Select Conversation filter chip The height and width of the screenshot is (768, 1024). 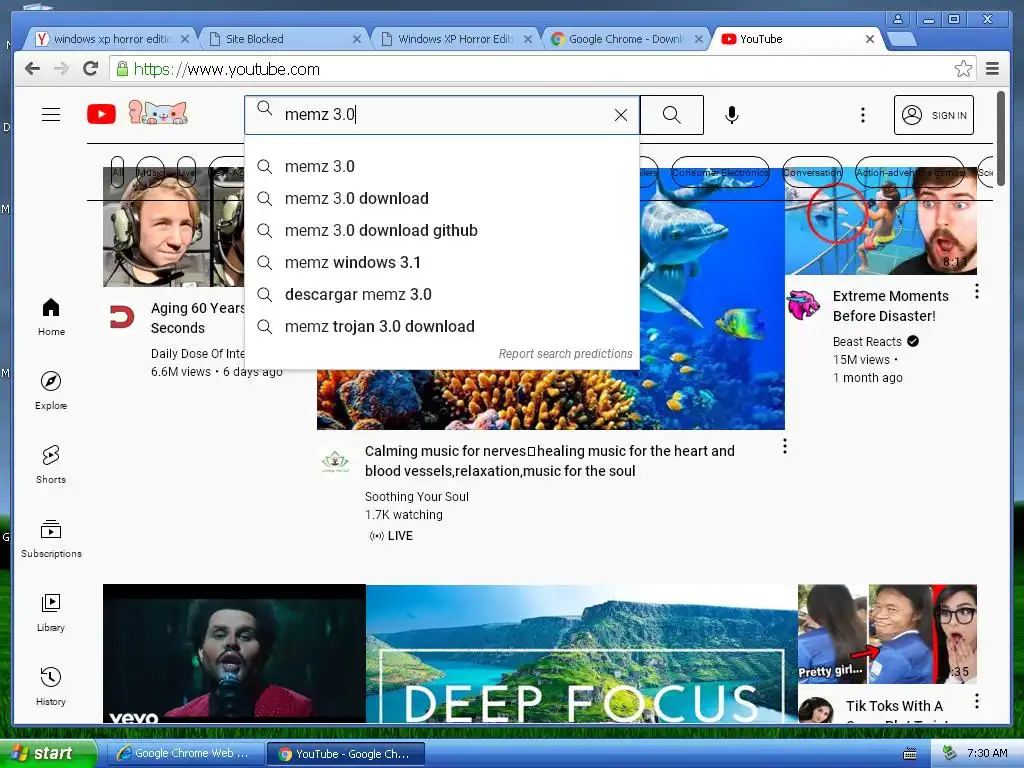pyautogui.click(x=812, y=172)
